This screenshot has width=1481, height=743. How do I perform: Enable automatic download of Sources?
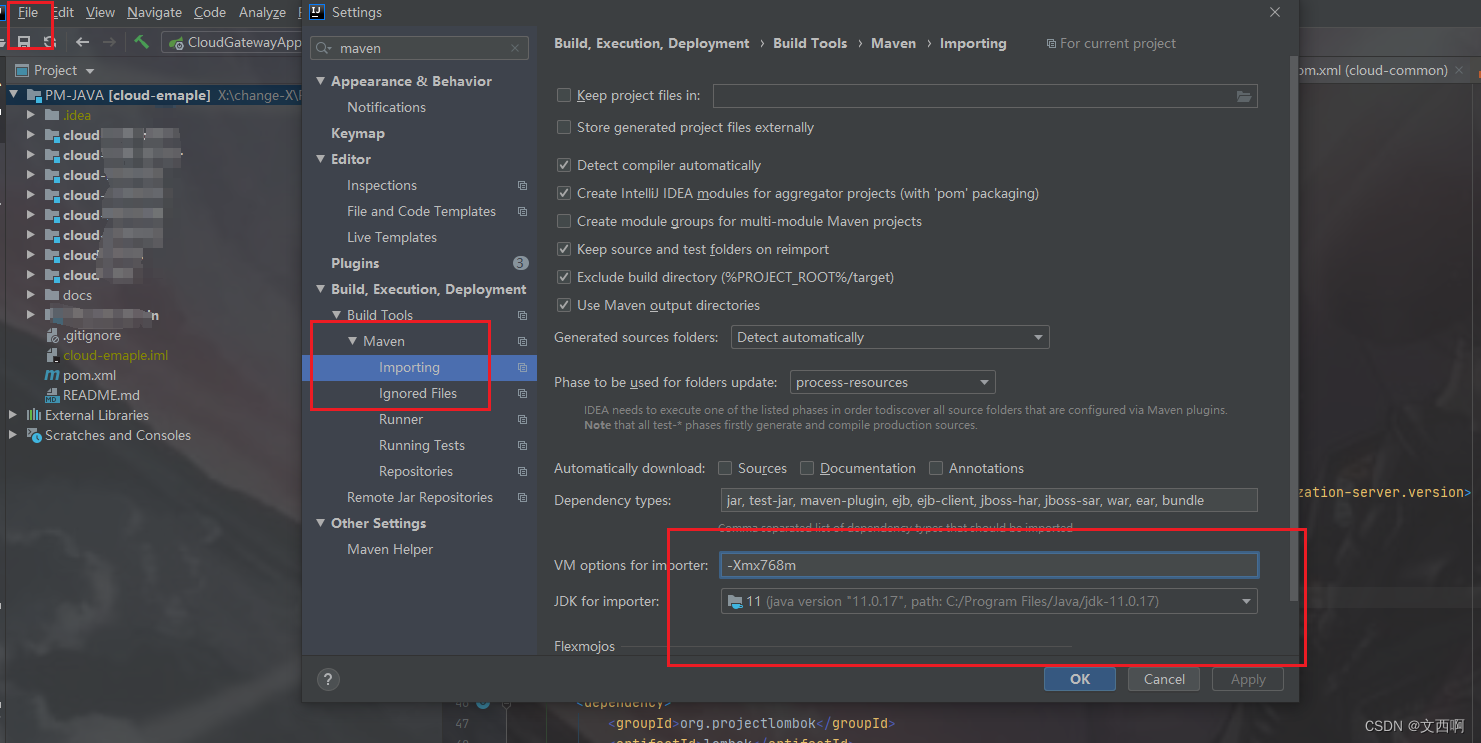pyautogui.click(x=724, y=467)
